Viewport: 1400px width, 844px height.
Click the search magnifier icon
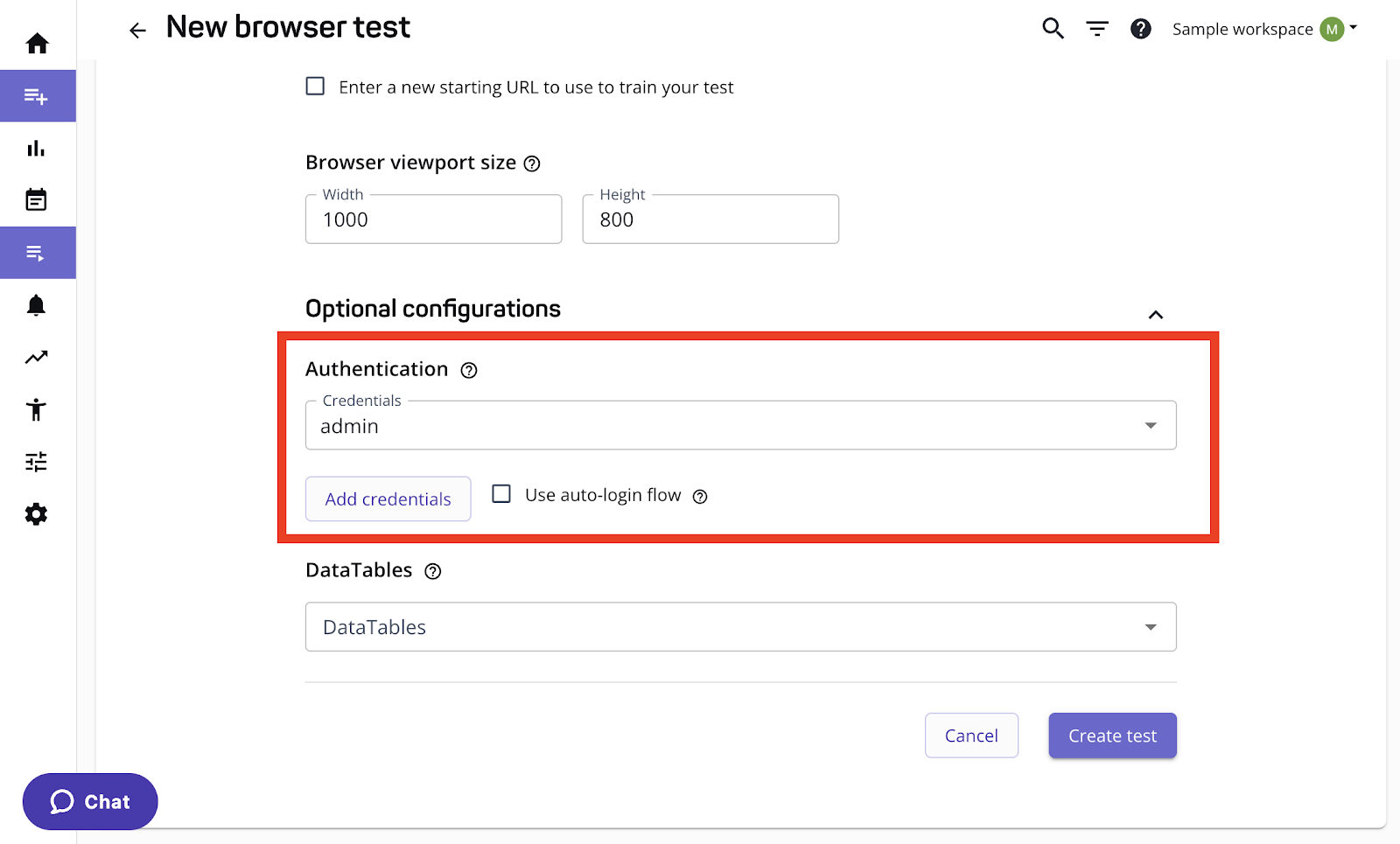point(1053,29)
